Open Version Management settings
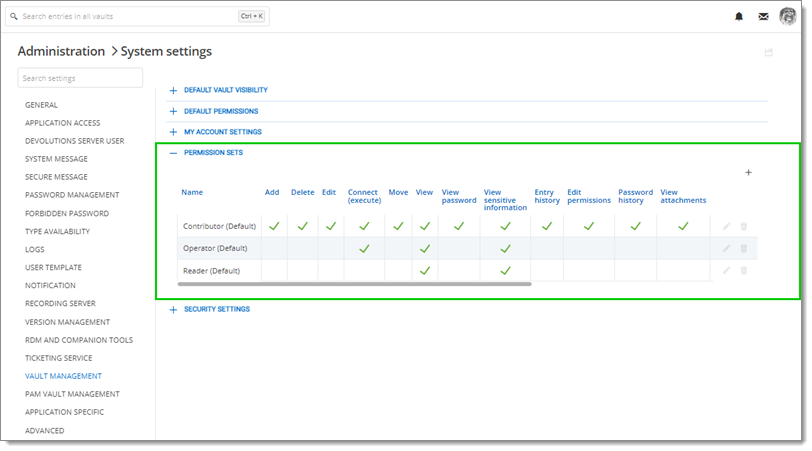 coord(67,322)
